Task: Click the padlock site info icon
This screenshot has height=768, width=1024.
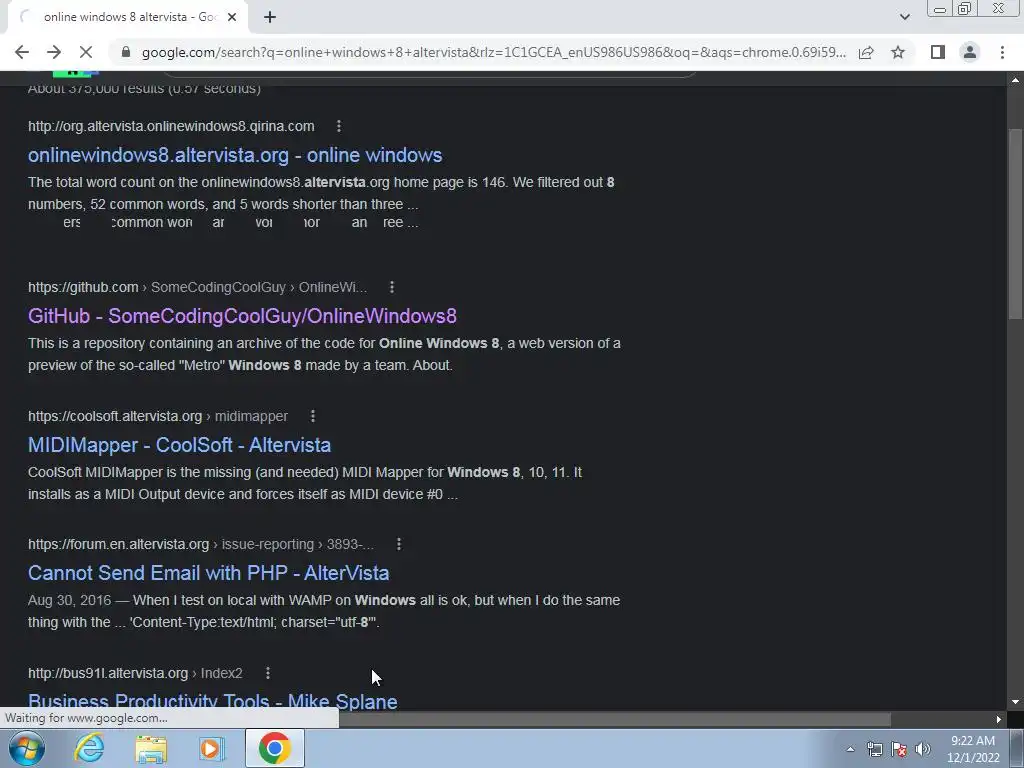Action: (x=126, y=52)
